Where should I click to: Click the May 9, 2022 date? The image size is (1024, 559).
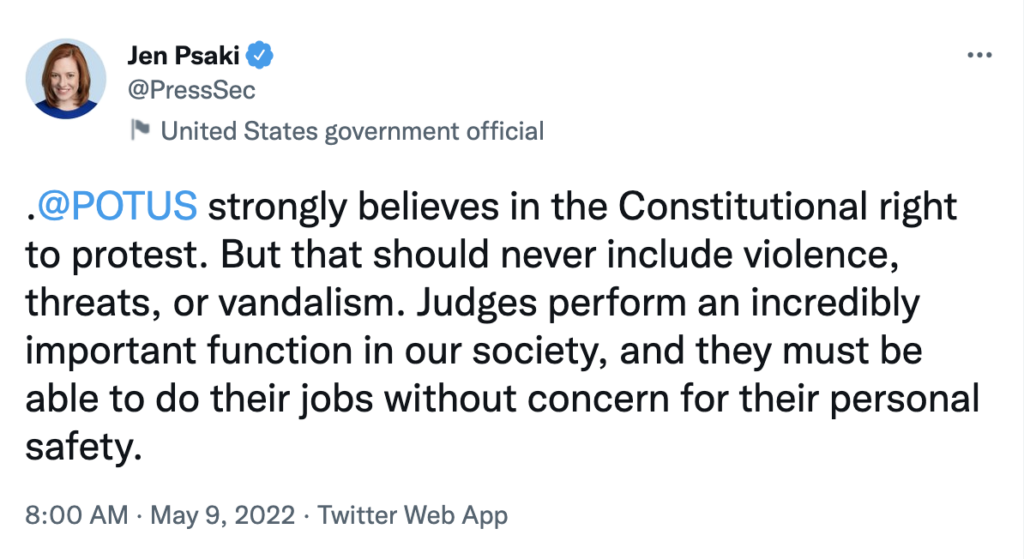coord(223,517)
